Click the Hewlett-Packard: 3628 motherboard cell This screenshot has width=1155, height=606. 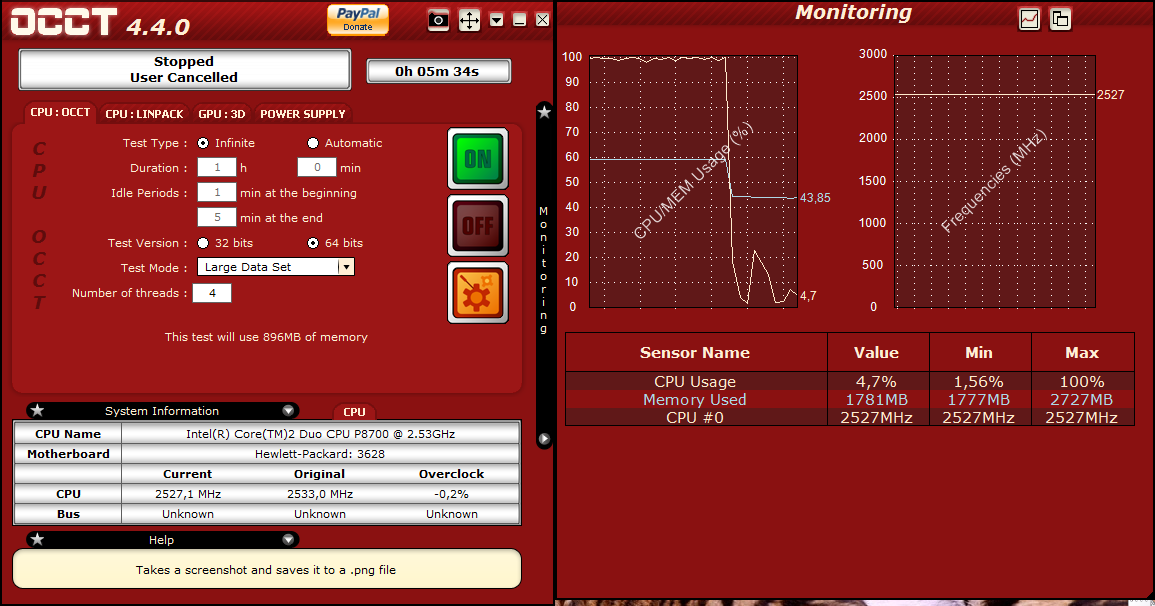point(320,454)
